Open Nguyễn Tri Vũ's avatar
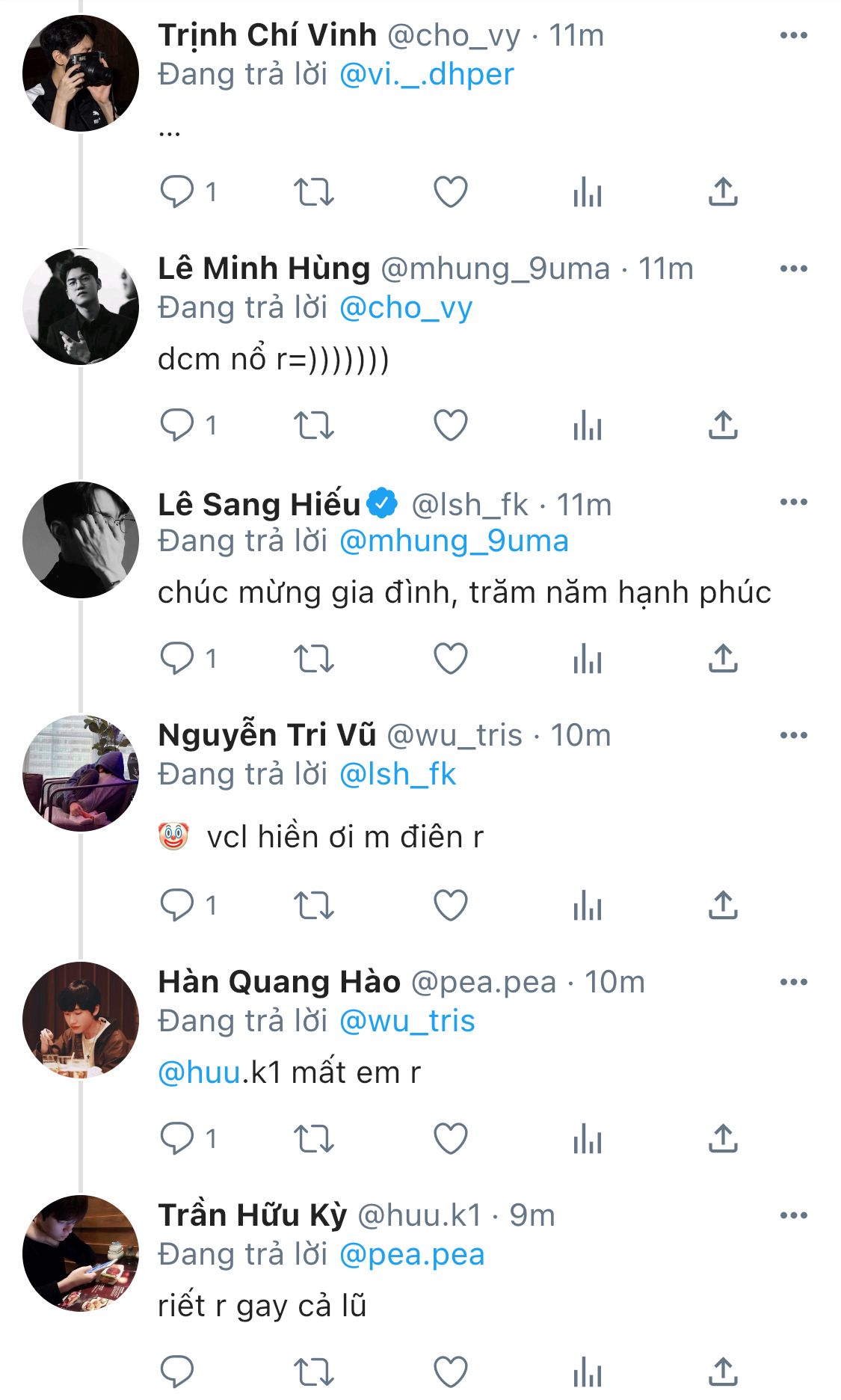The width and height of the screenshot is (841, 1400). [x=81, y=773]
